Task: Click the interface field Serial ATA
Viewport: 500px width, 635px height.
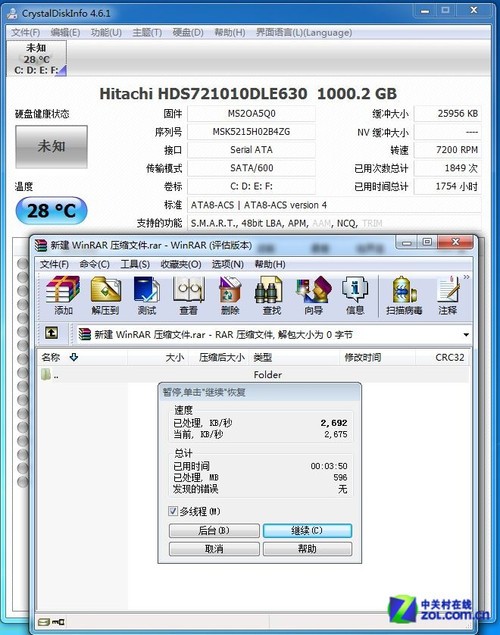Action: [x=251, y=150]
